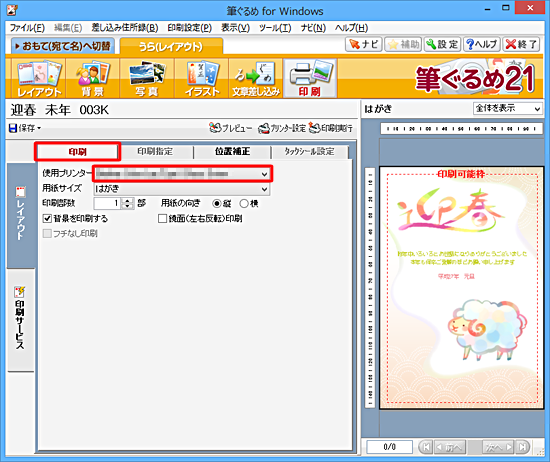Enable 鏡面(左右反転)印刷 checkbox

(x=162, y=219)
